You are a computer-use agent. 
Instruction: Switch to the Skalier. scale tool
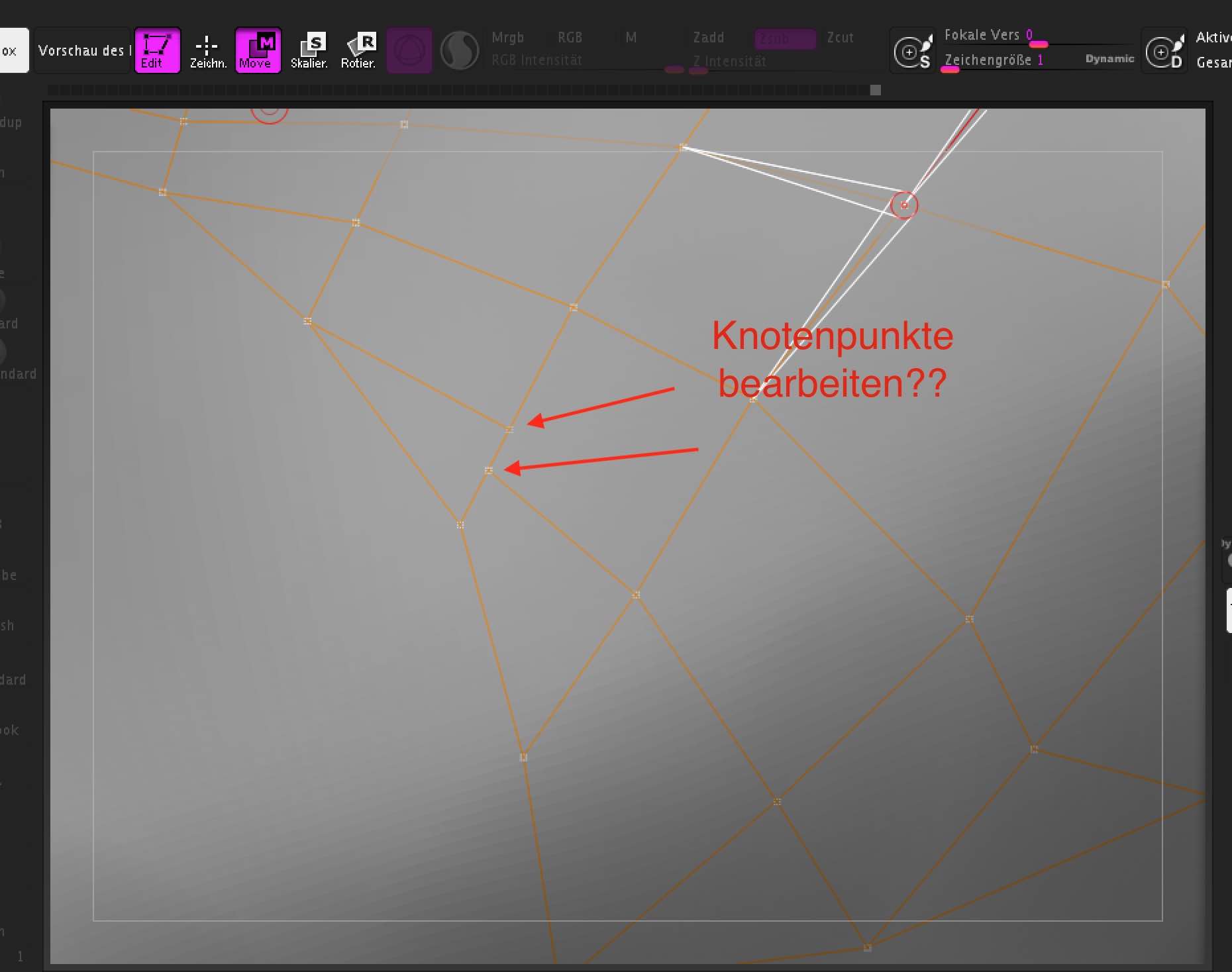point(309,50)
